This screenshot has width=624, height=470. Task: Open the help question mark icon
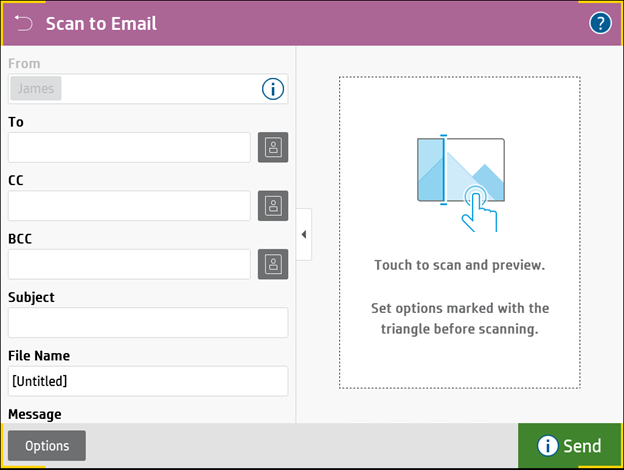(x=600, y=23)
